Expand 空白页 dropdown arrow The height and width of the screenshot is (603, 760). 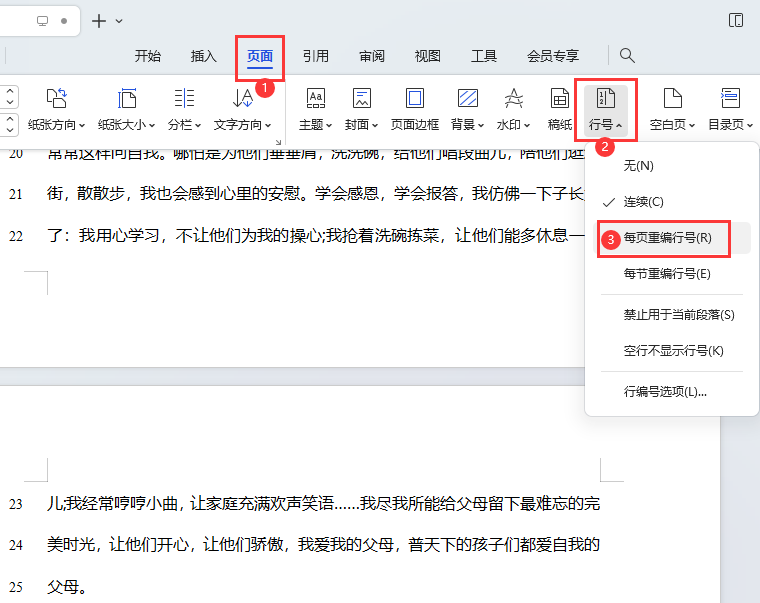692,125
